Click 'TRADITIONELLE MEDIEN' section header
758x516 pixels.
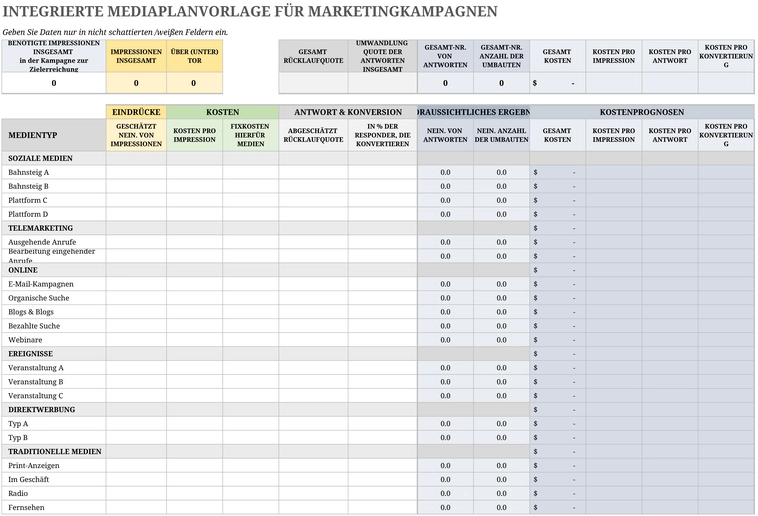(x=55, y=451)
